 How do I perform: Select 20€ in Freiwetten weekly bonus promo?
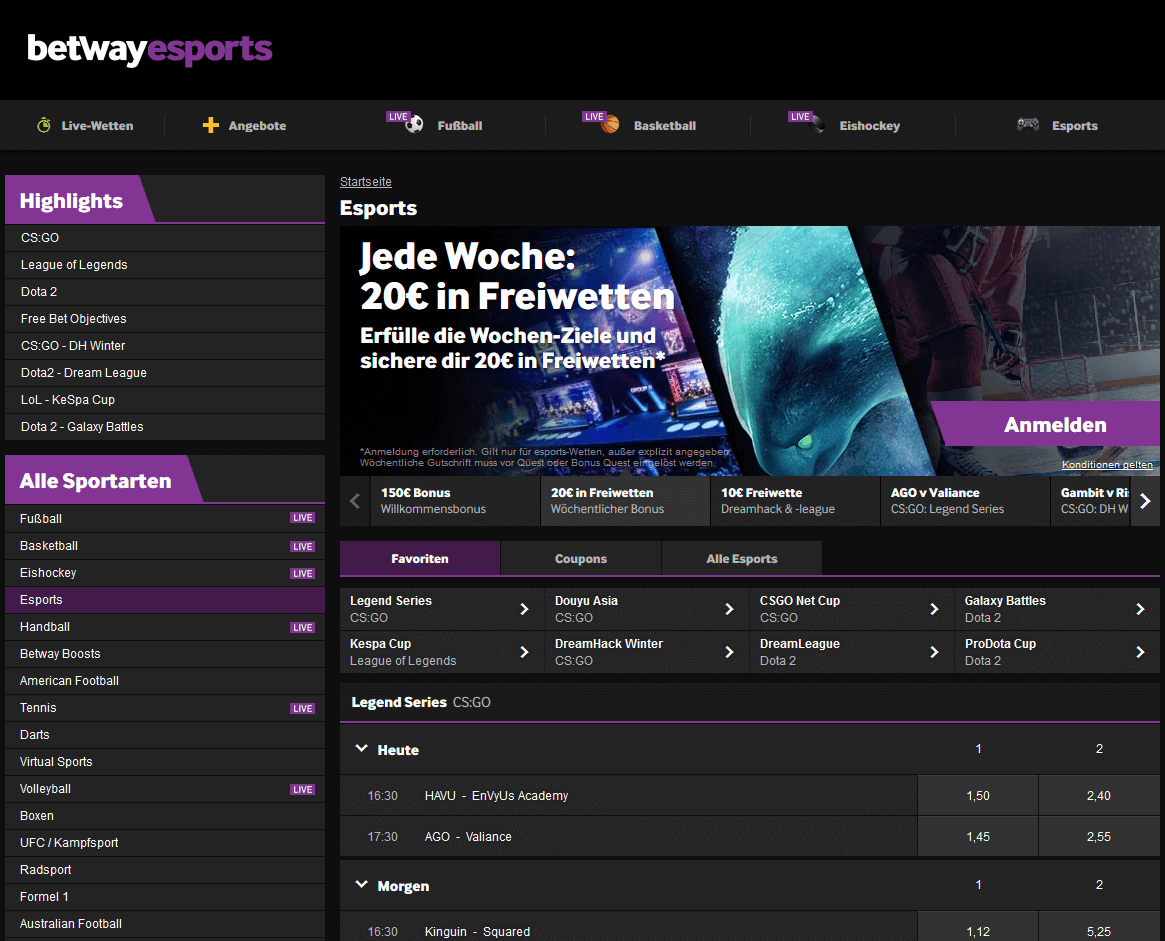click(625, 501)
